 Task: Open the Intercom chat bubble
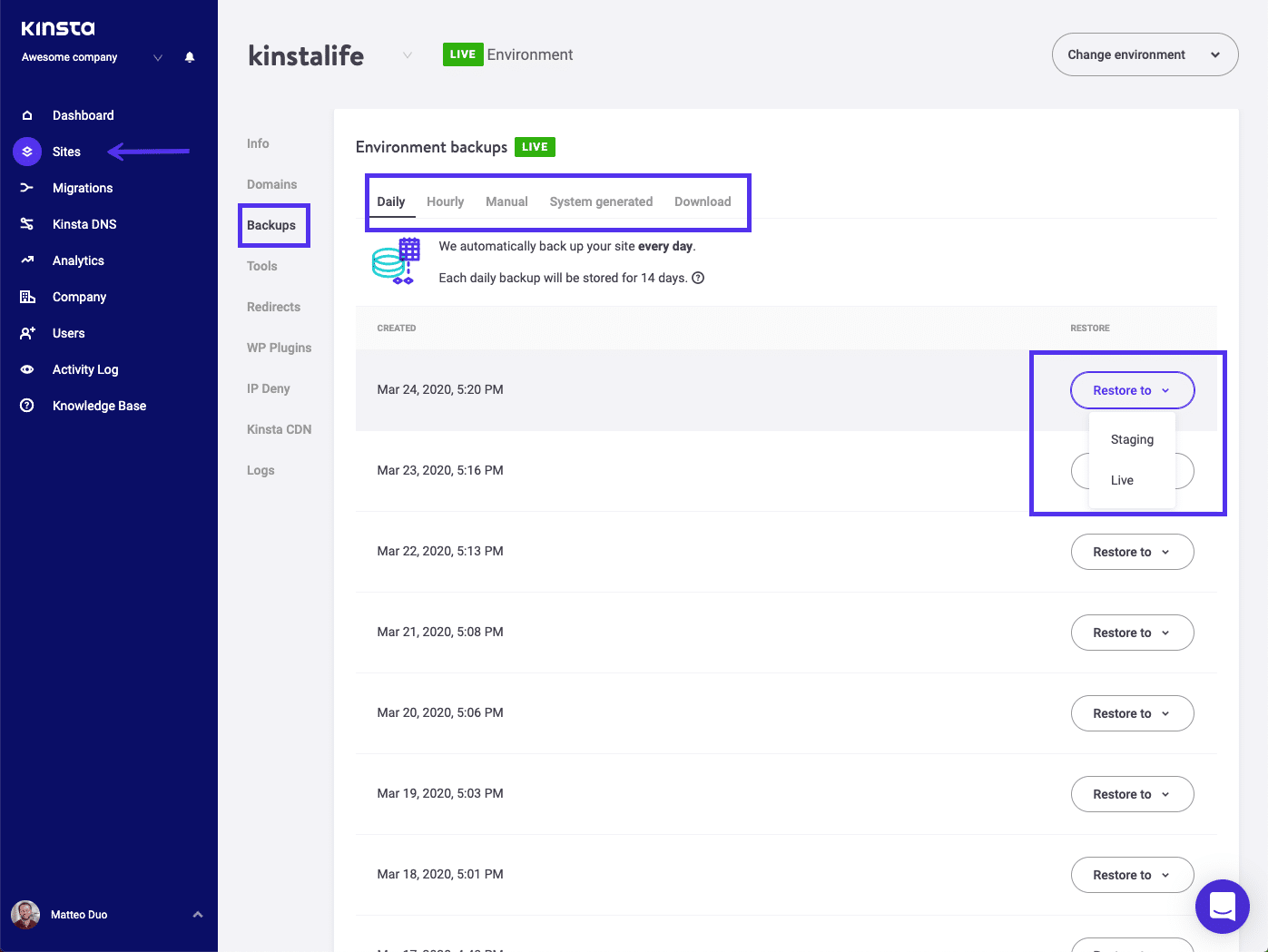[1223, 907]
